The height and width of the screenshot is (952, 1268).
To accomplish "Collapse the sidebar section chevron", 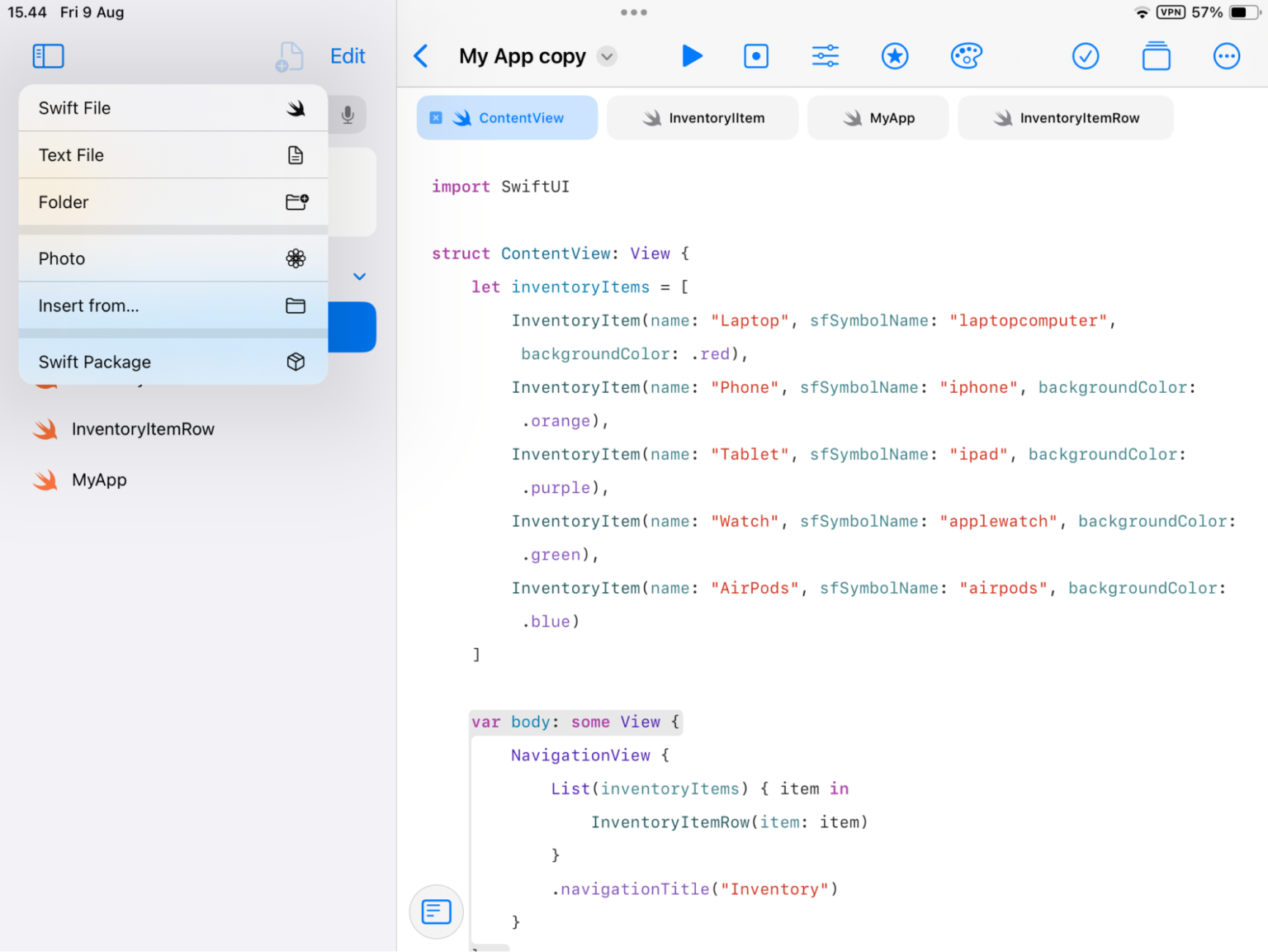I will [x=359, y=277].
